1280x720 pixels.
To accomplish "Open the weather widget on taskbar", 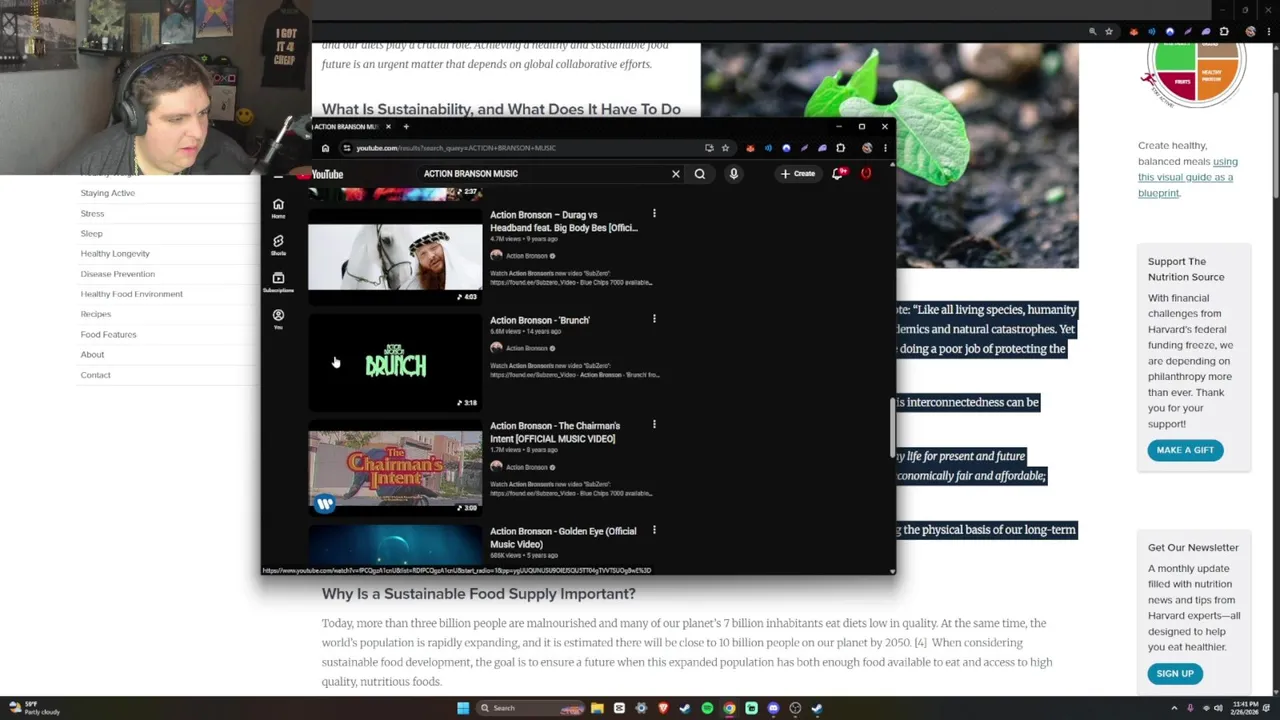I will coord(35,708).
